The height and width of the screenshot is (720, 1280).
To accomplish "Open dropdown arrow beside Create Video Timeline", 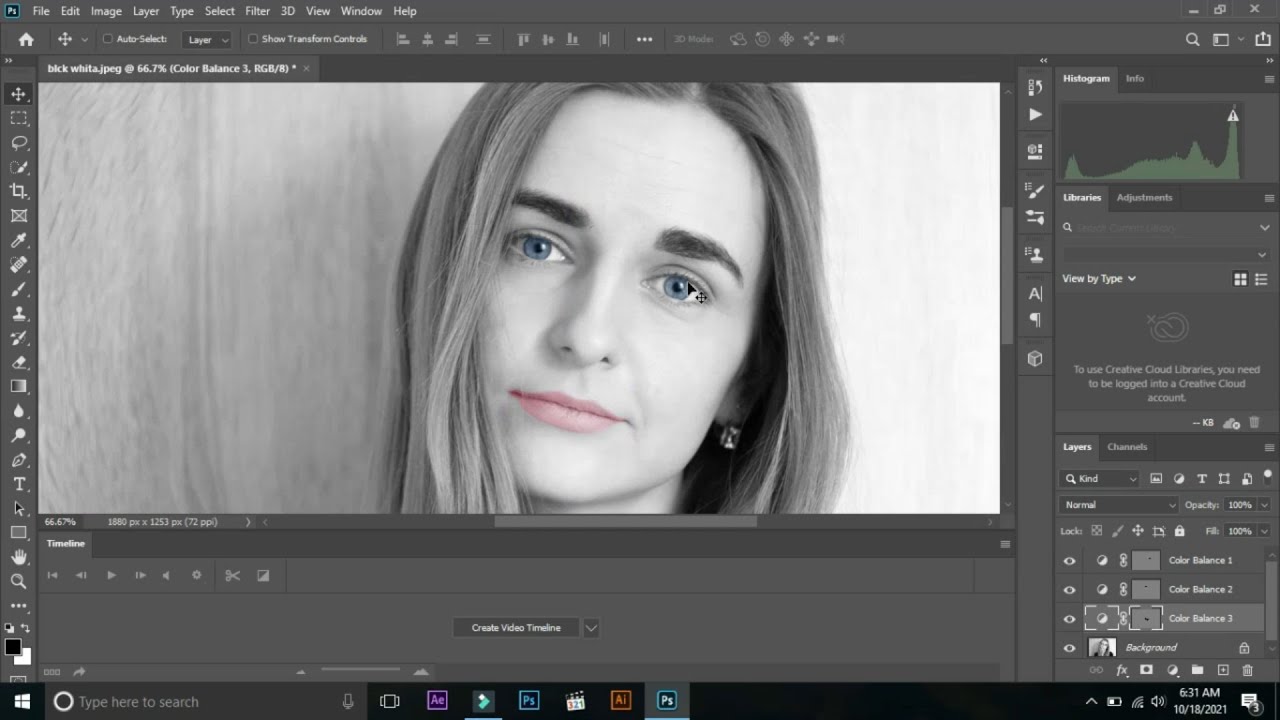I will click(x=591, y=628).
